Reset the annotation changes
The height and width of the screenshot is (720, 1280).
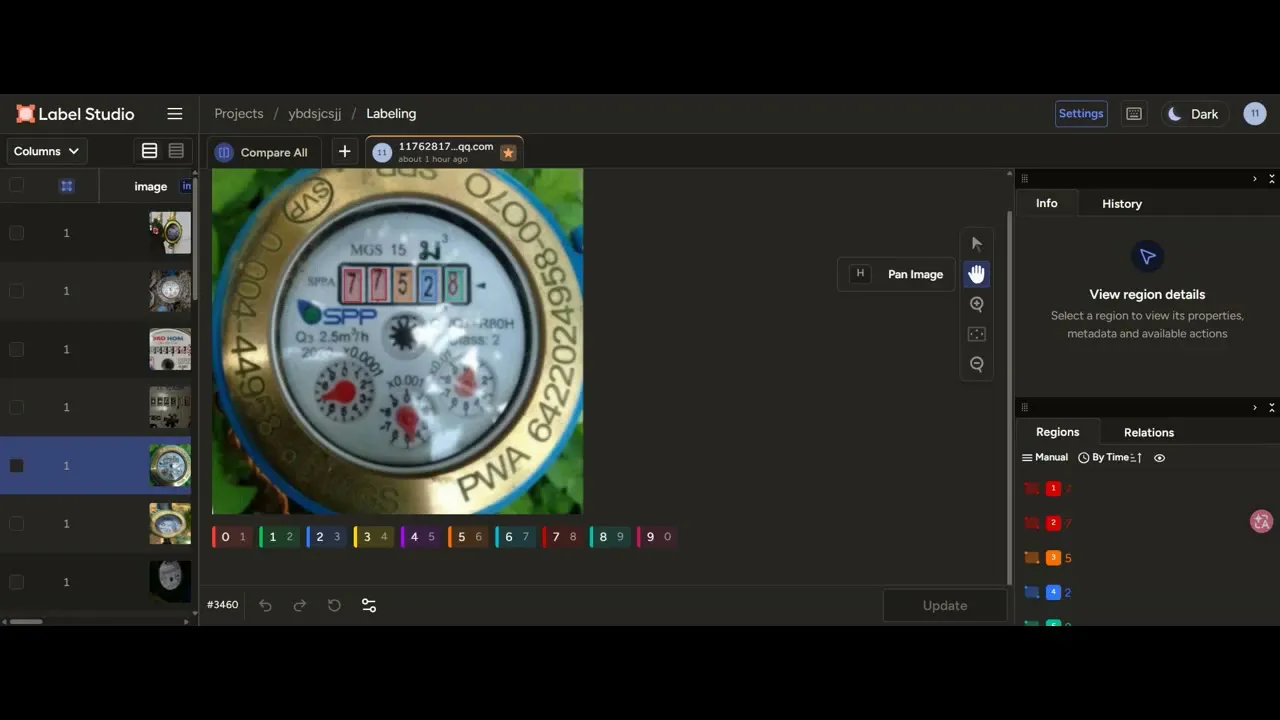334,605
